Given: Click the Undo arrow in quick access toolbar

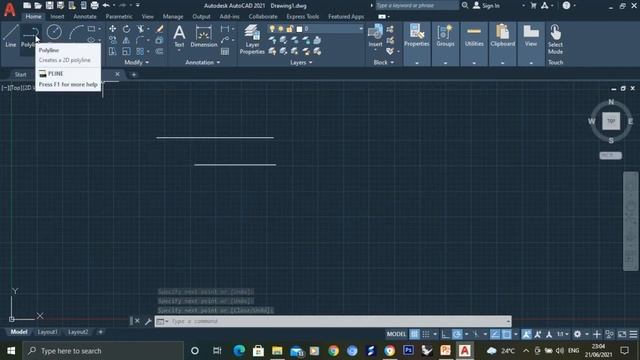Looking at the screenshot, I should (106, 5).
